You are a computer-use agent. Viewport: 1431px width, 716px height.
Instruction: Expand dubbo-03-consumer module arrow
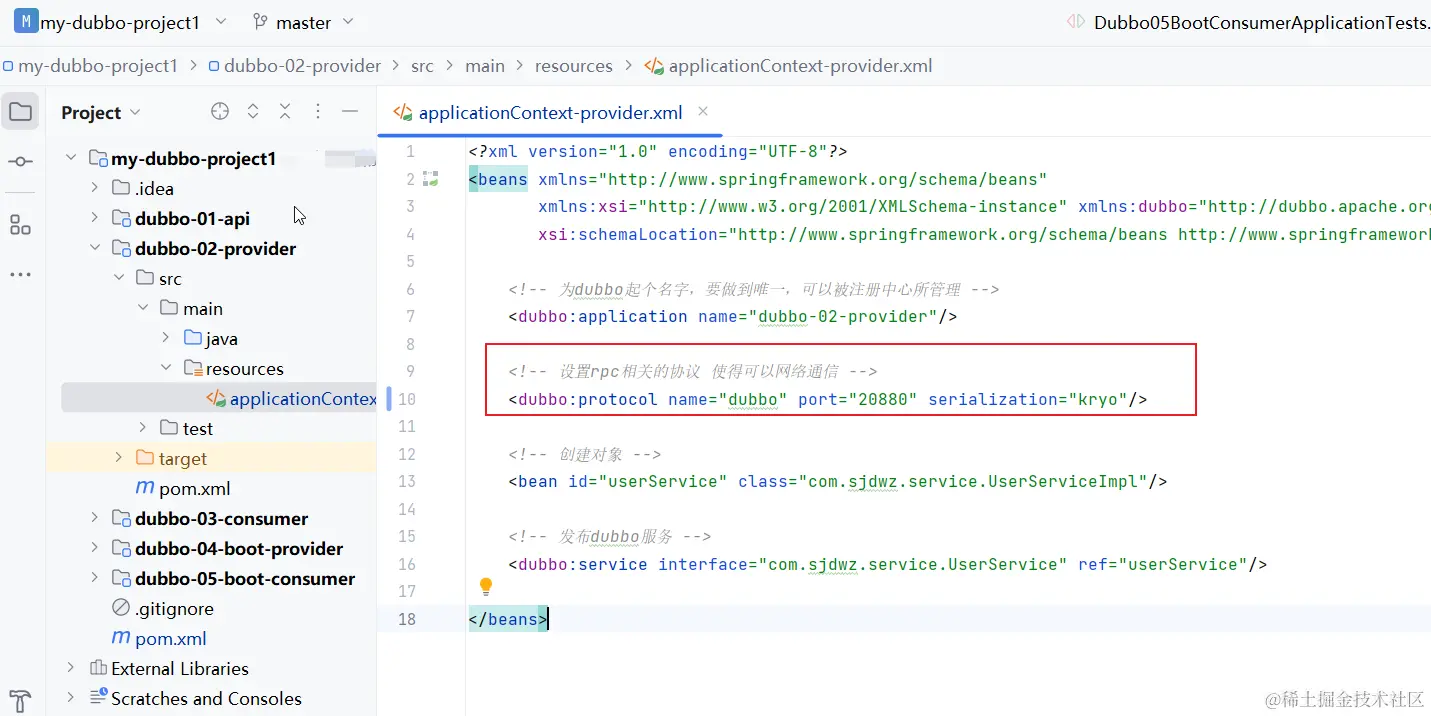95,518
